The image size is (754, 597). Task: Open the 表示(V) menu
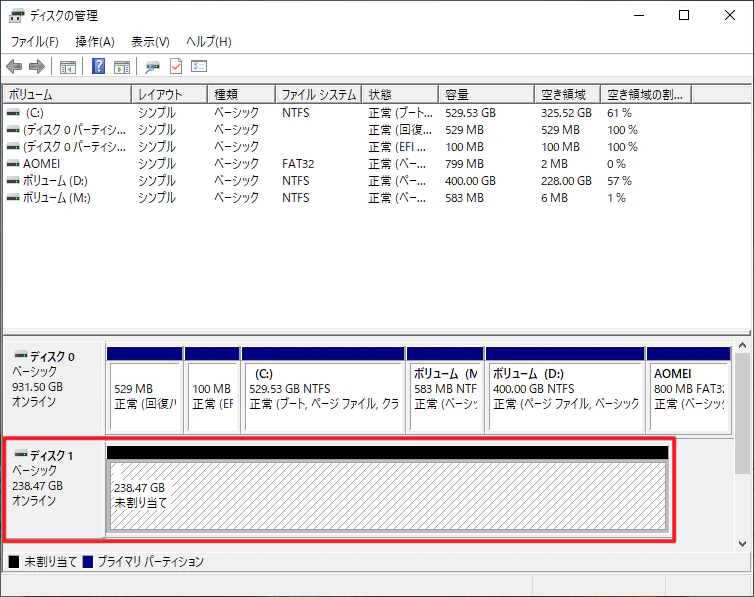151,42
